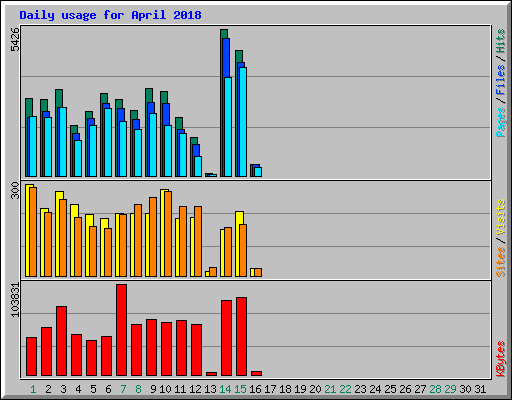Select day 10 on the x-axis
512x400 pixels.
[x=165, y=389]
